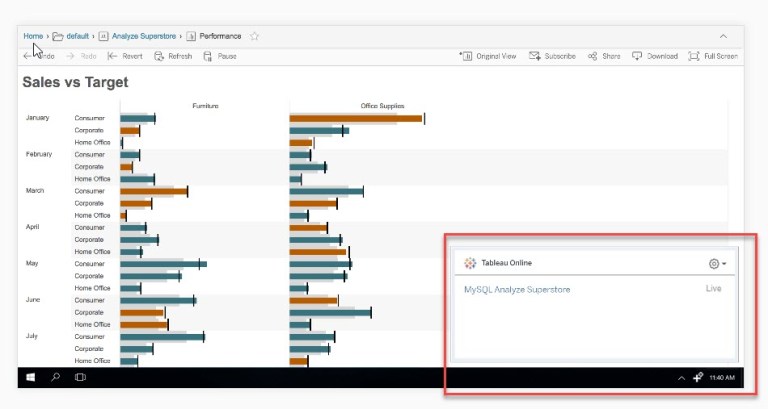Open Tableau Online settings gear dropdown
This screenshot has width=768, height=409.
pyautogui.click(x=716, y=264)
